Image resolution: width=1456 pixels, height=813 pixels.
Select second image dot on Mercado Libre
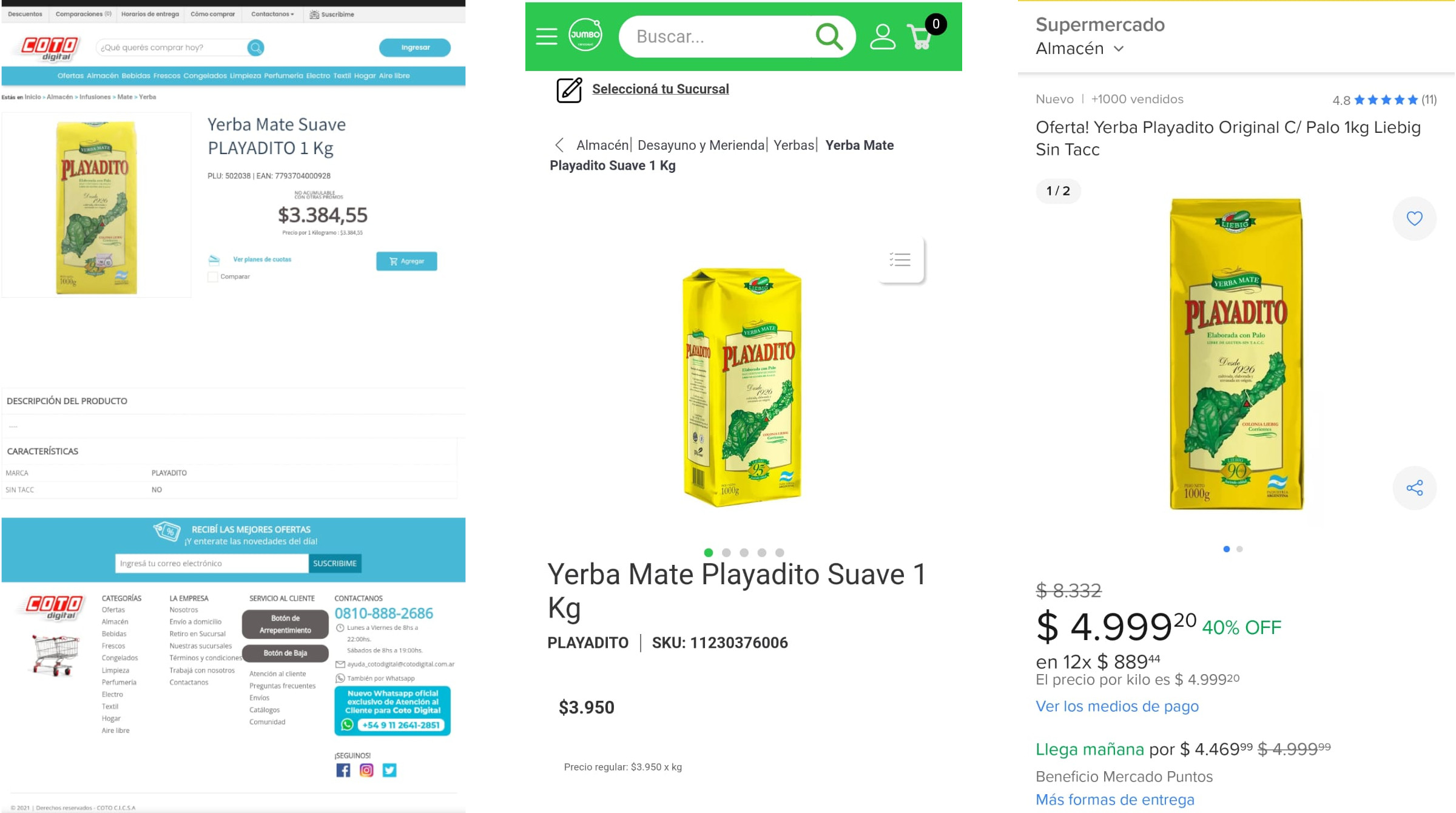(x=1239, y=549)
